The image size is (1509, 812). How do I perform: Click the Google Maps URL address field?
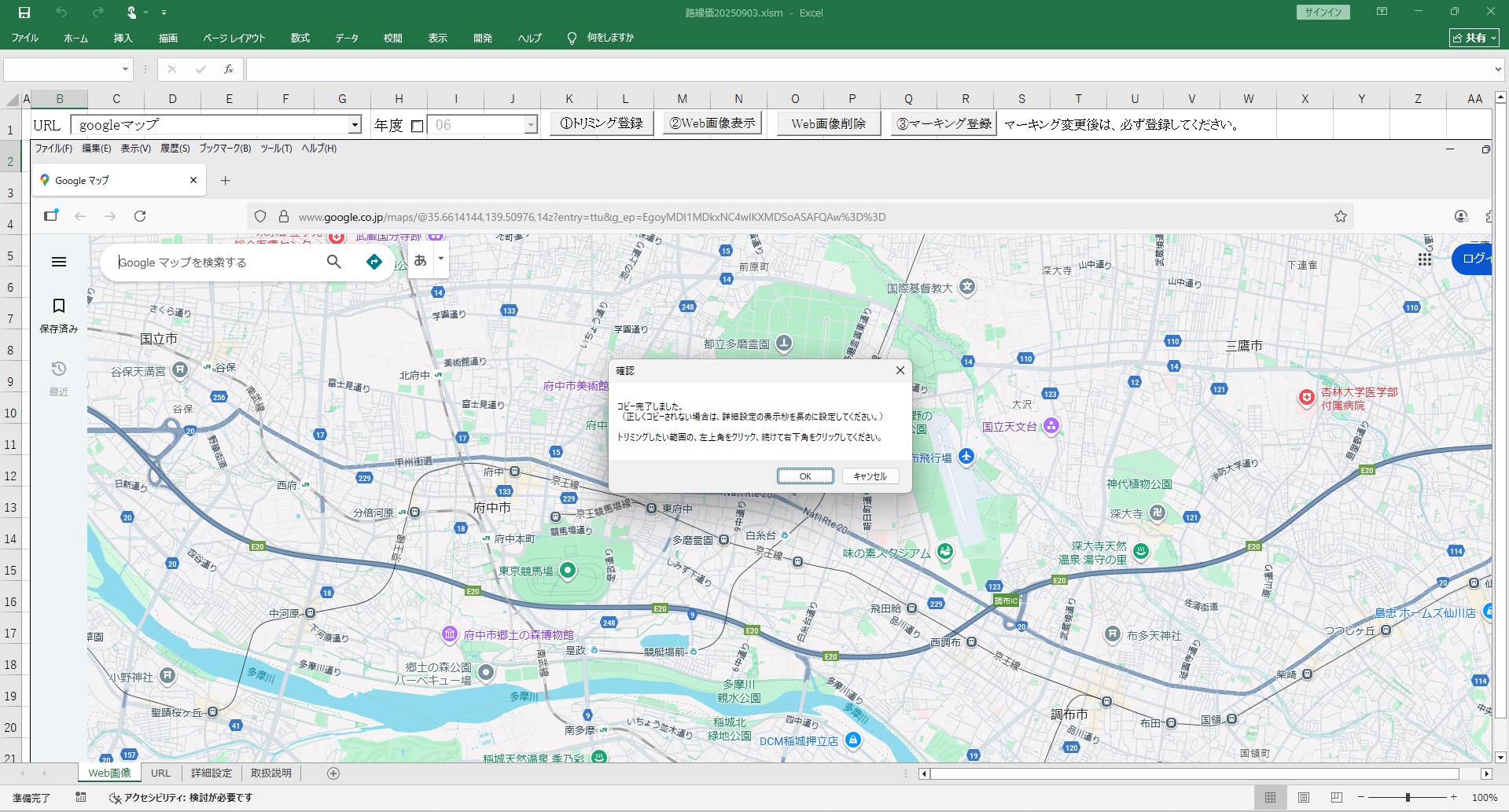point(802,217)
